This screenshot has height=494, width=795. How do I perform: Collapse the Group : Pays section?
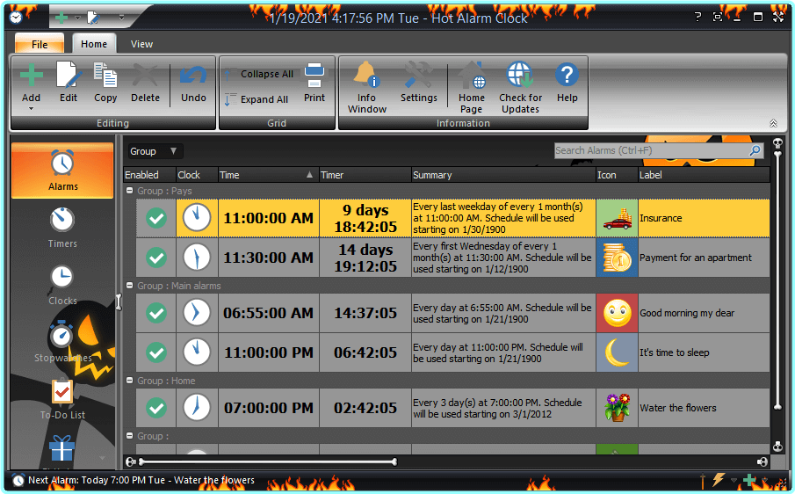pos(130,191)
